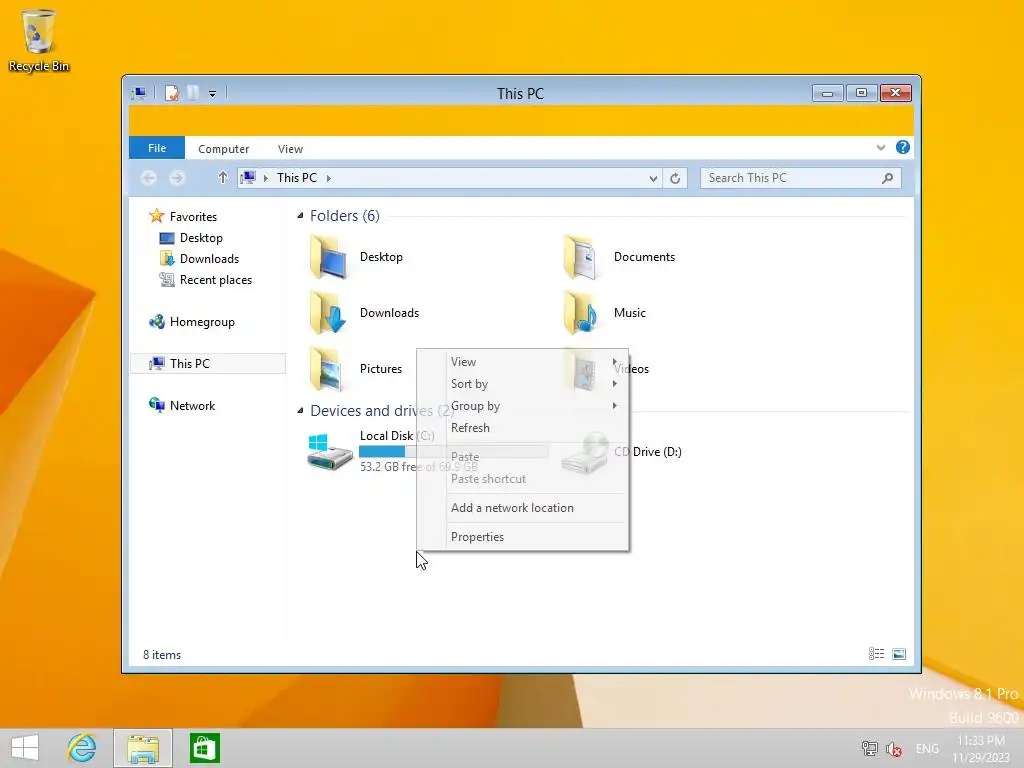The width and height of the screenshot is (1024, 768).
Task: Open the Sort by submenu
Action: click(522, 384)
